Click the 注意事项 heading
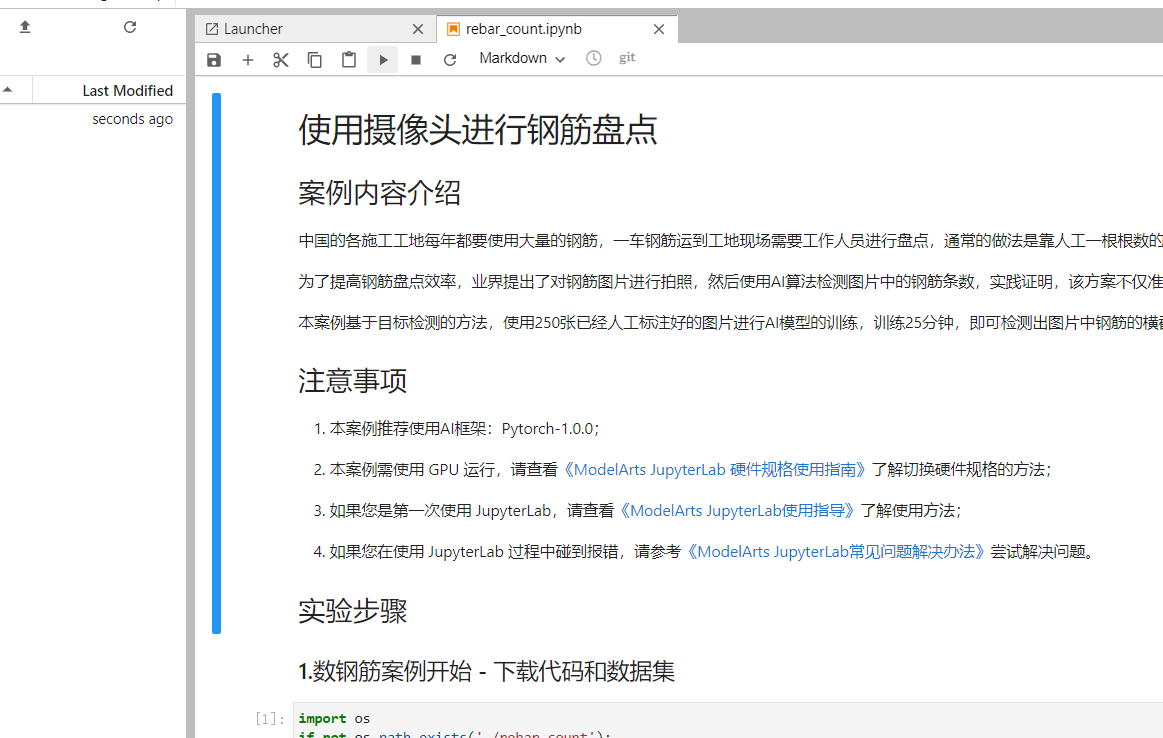The image size is (1163, 738). (x=352, y=380)
